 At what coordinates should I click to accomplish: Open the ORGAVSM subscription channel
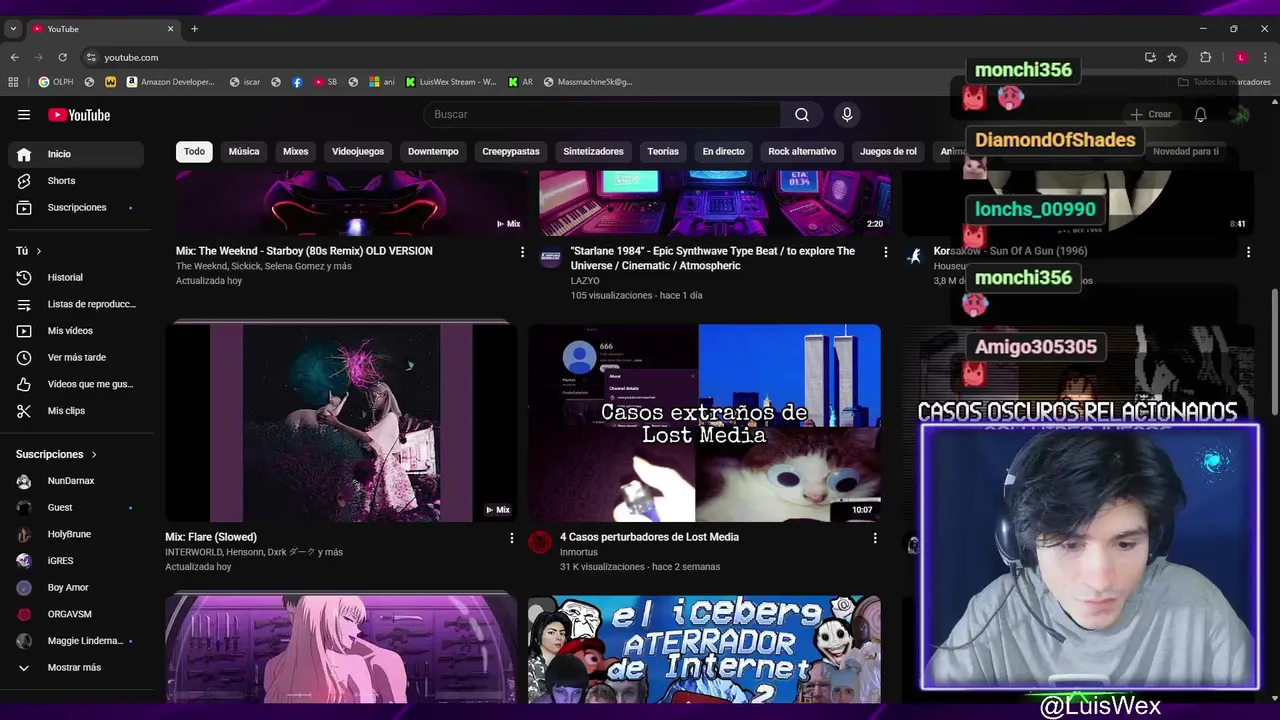[x=76, y=614]
